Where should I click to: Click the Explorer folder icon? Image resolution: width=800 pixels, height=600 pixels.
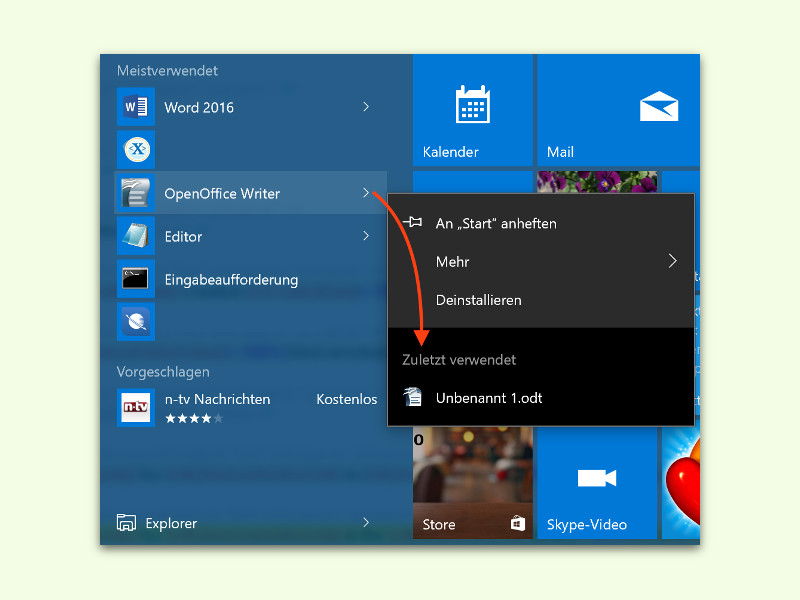tap(126, 522)
